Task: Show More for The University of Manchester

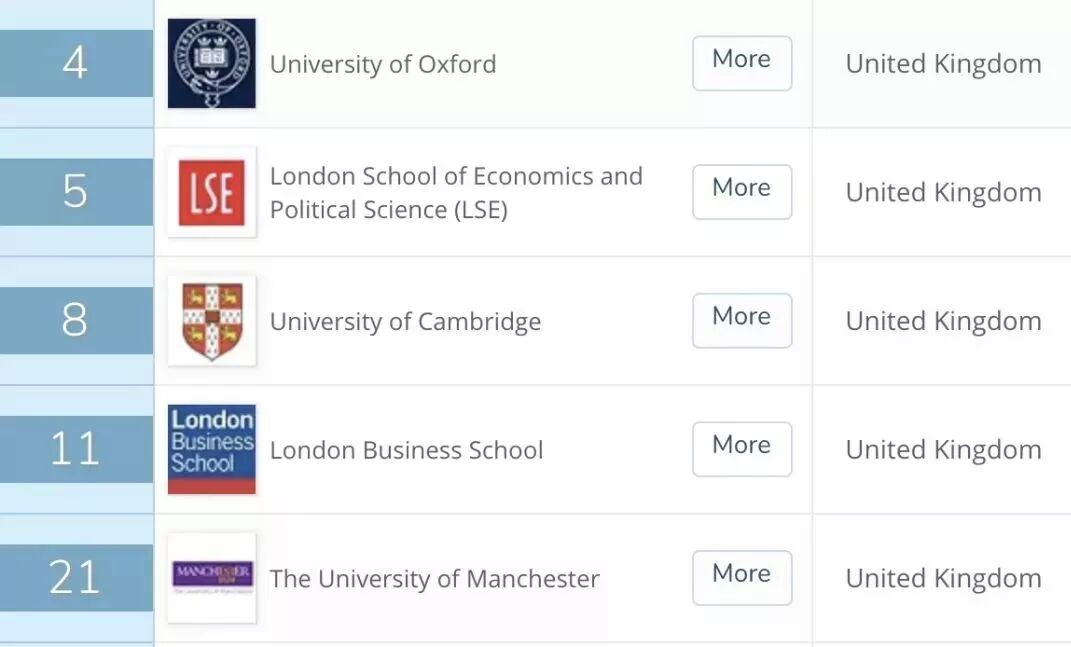Action: point(741,577)
